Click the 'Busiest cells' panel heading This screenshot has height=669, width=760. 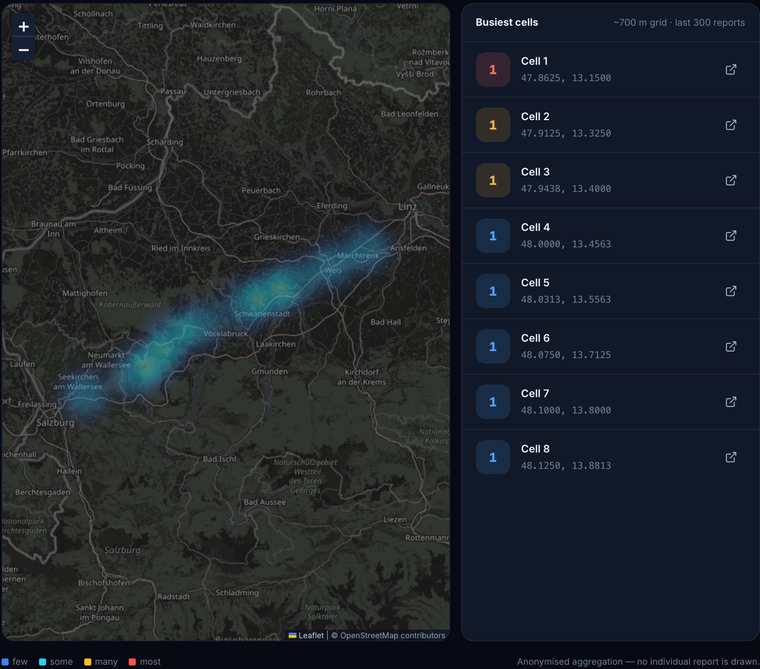pos(507,22)
